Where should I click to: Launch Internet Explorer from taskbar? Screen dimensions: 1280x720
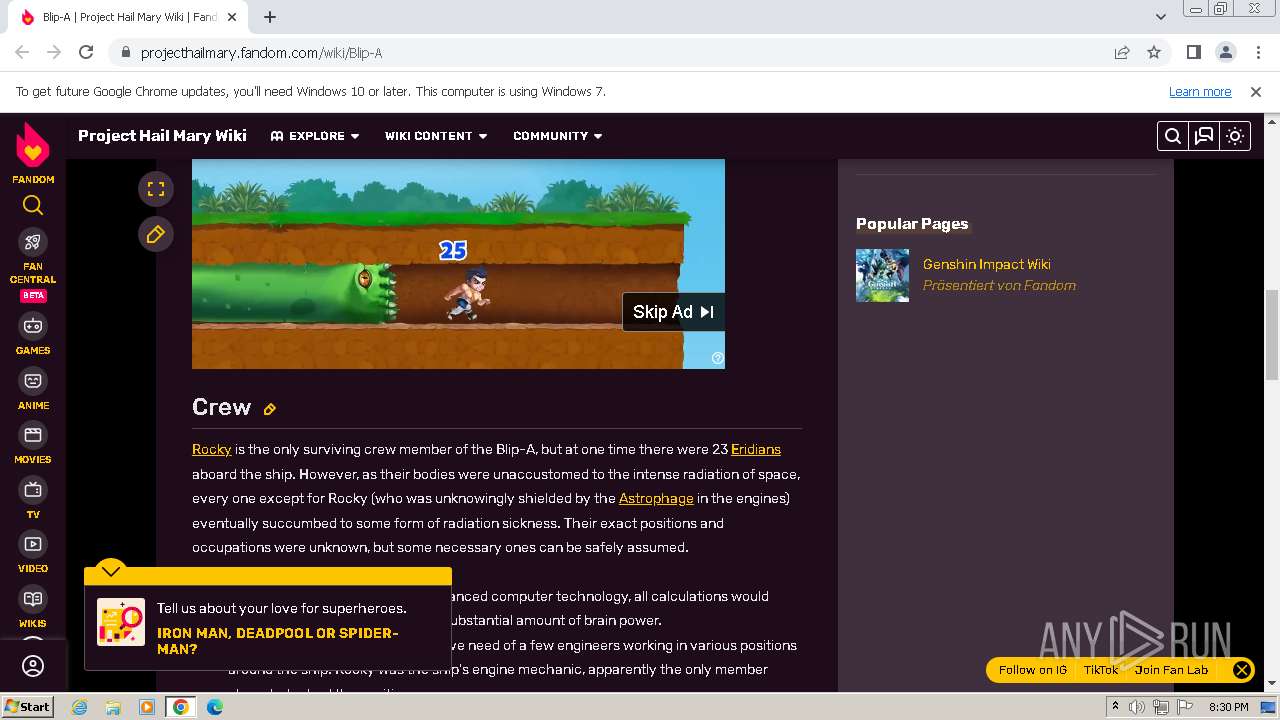pos(79,707)
